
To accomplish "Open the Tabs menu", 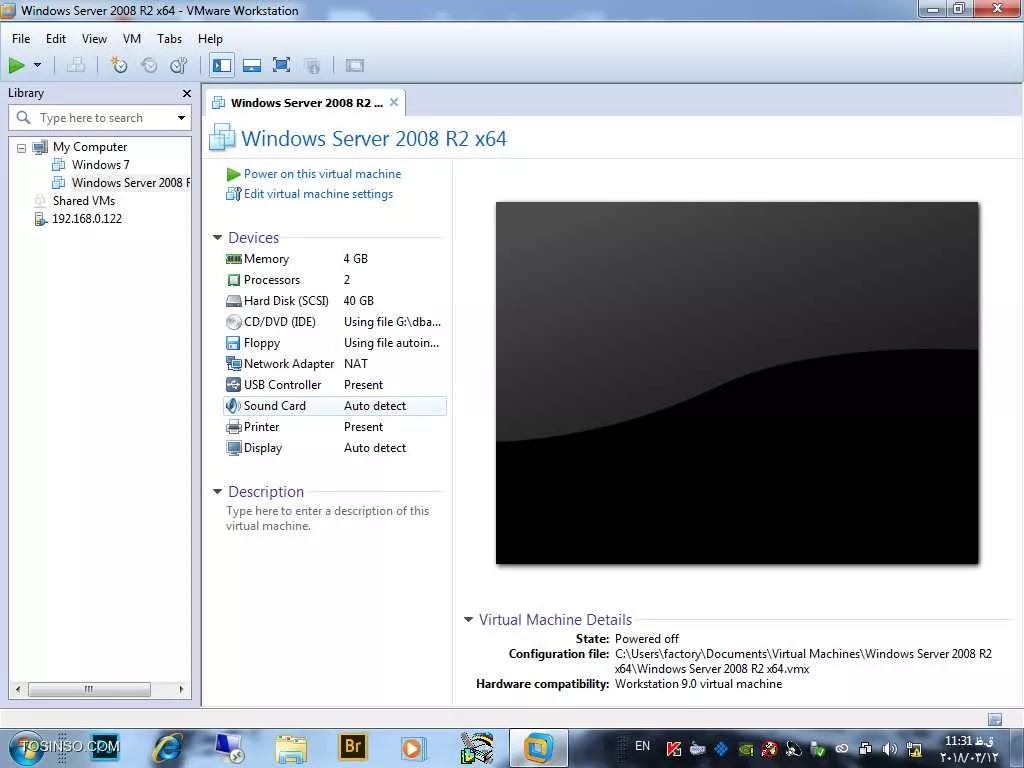I will [169, 39].
